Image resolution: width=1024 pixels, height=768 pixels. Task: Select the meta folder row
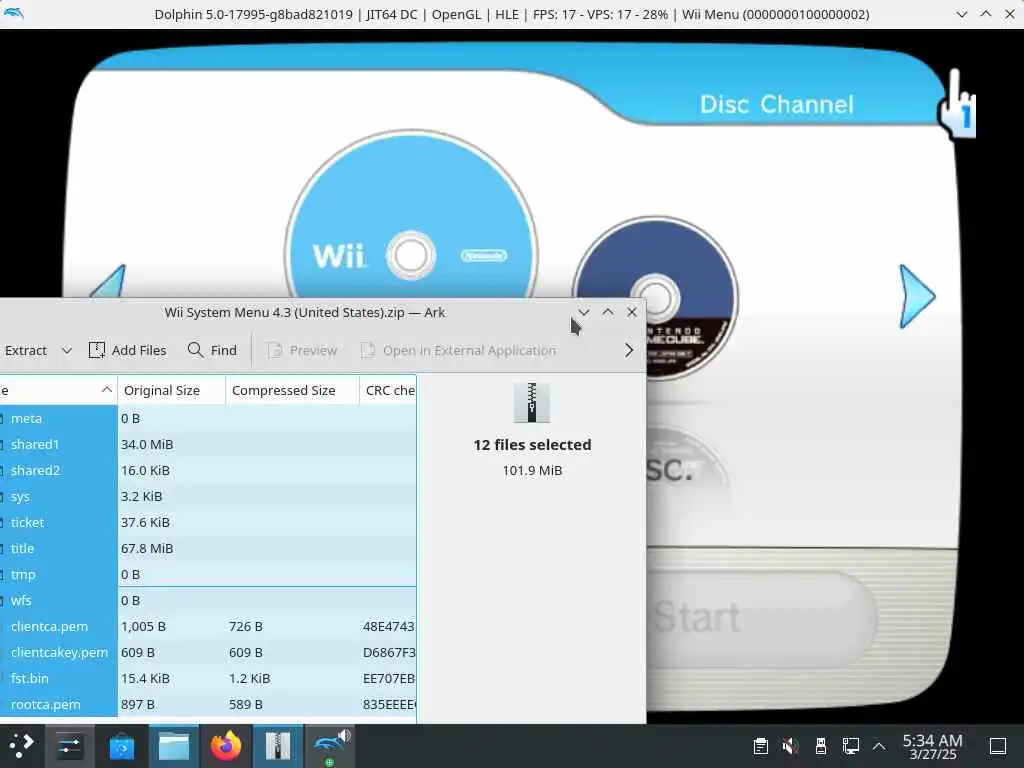pyautogui.click(x=208, y=419)
